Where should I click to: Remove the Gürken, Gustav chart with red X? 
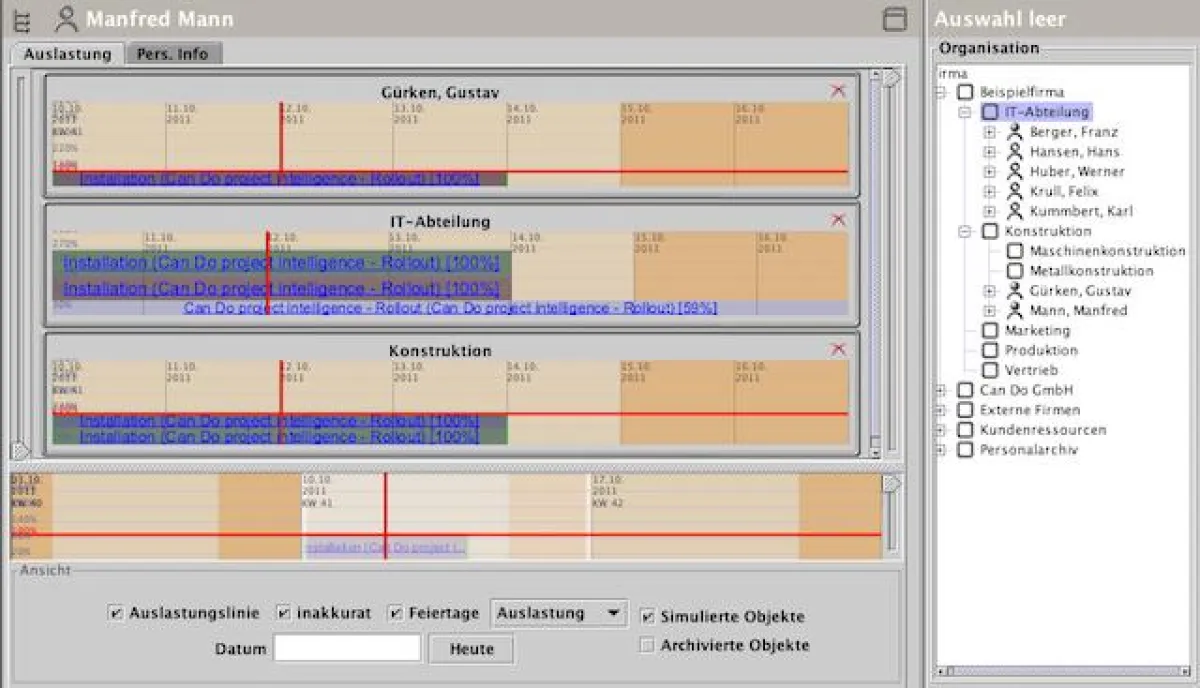(838, 90)
